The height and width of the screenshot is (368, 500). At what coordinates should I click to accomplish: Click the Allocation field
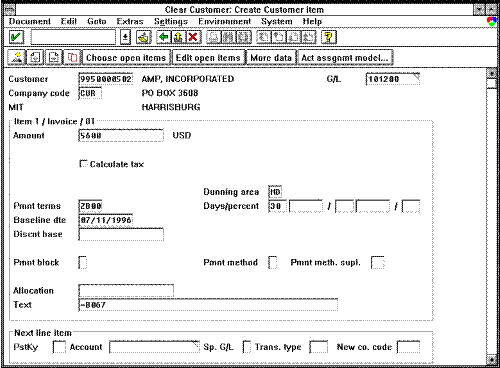(x=126, y=290)
